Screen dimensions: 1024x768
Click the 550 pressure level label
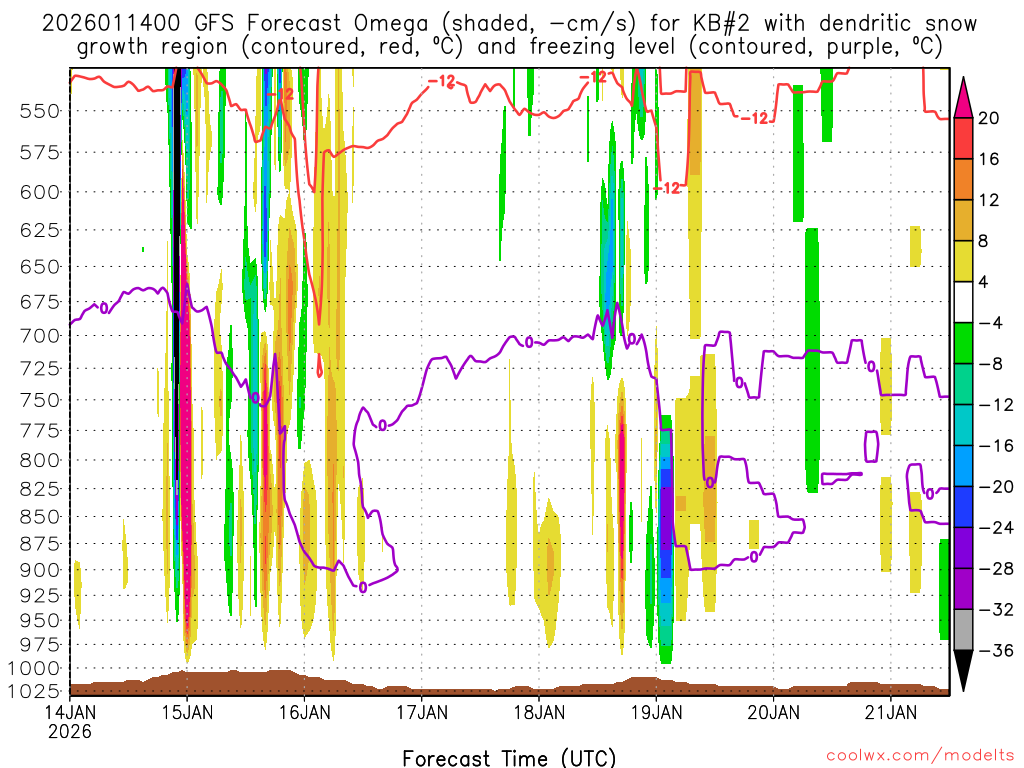click(40, 111)
